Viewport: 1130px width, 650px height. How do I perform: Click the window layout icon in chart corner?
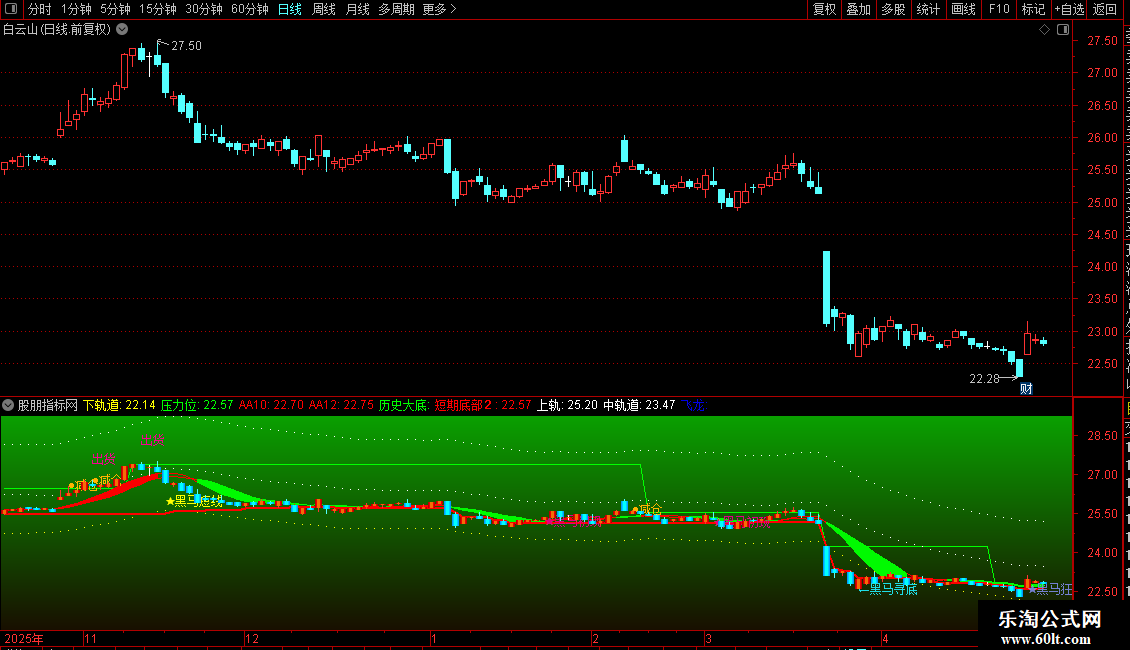point(1063,30)
